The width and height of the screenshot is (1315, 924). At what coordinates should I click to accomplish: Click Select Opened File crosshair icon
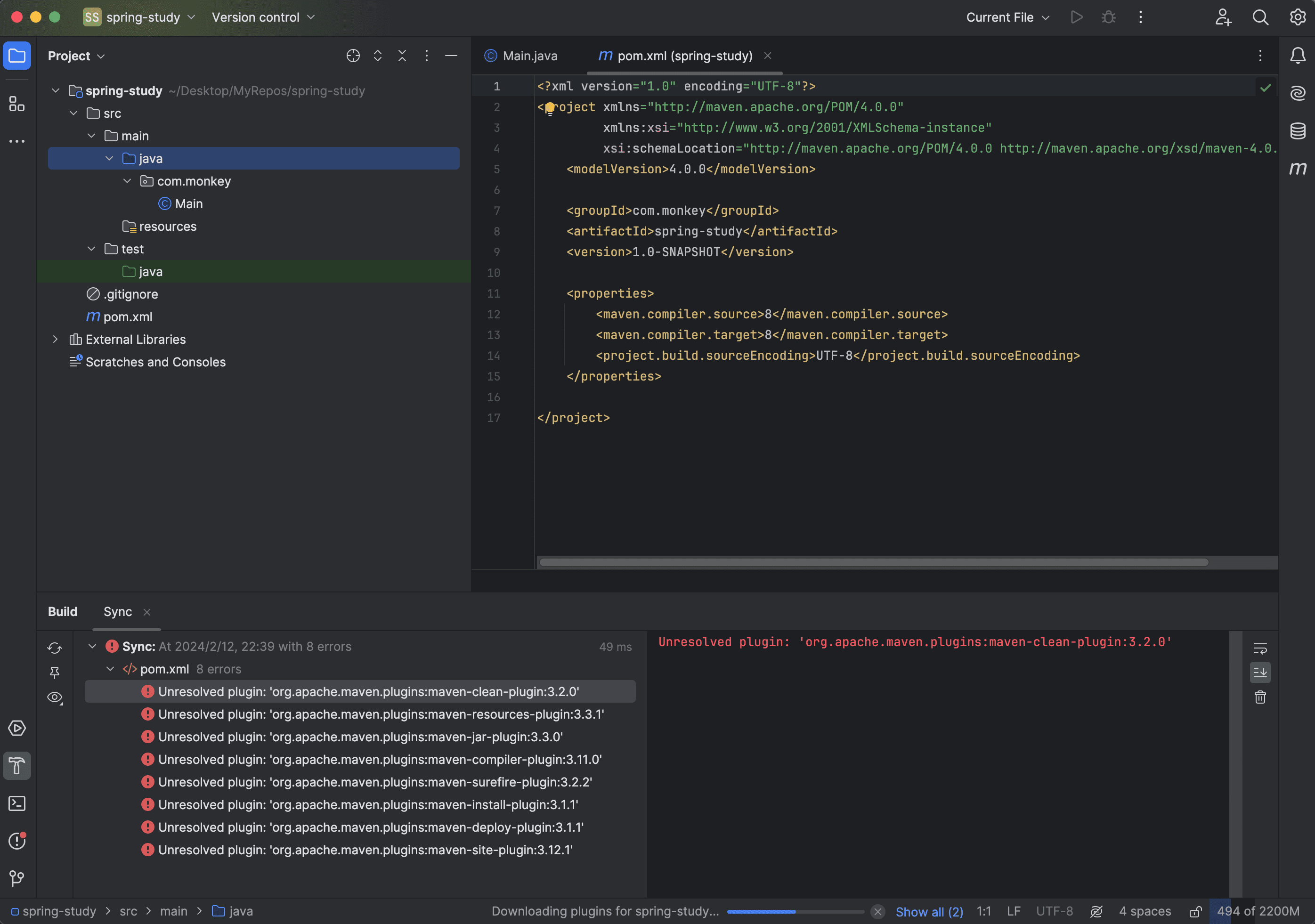[x=353, y=56]
